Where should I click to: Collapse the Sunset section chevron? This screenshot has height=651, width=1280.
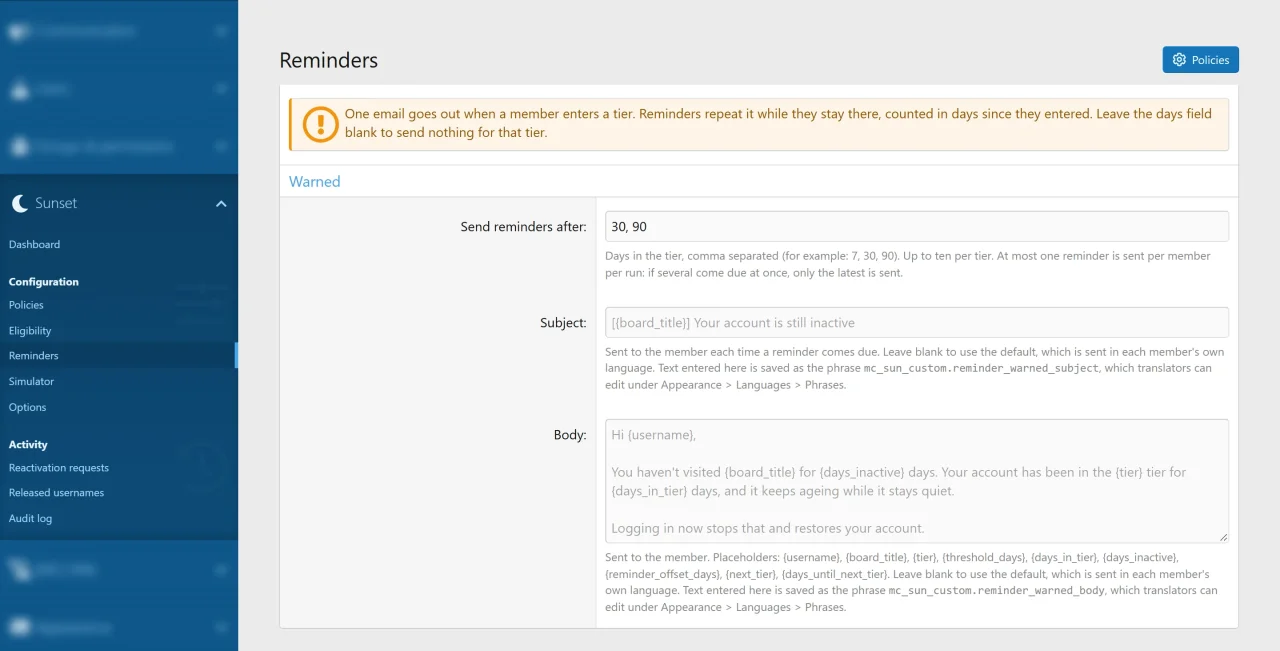click(221, 204)
